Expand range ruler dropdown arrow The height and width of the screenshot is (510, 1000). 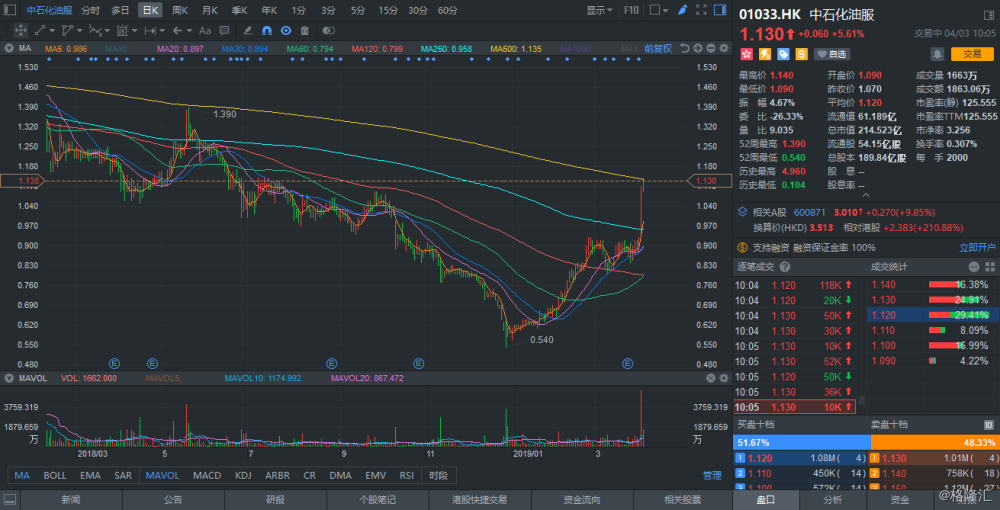tap(163, 31)
